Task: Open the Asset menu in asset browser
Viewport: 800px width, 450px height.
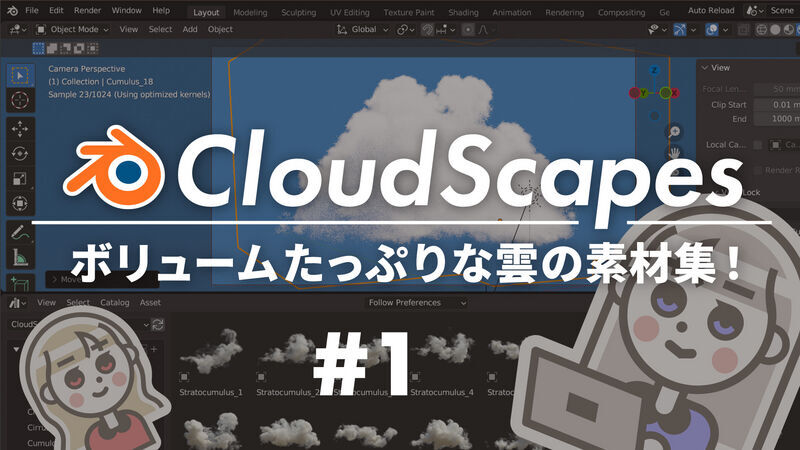Action: [x=150, y=303]
